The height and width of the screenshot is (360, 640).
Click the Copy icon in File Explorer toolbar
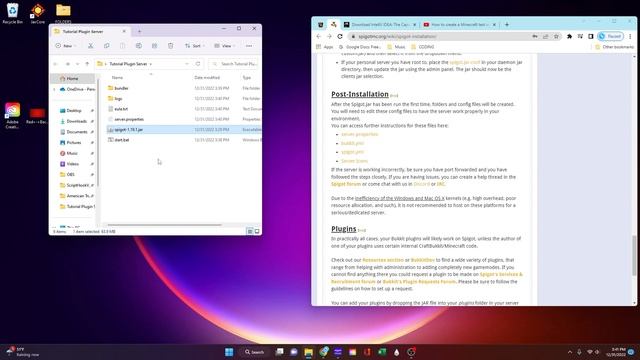[x=107, y=46]
